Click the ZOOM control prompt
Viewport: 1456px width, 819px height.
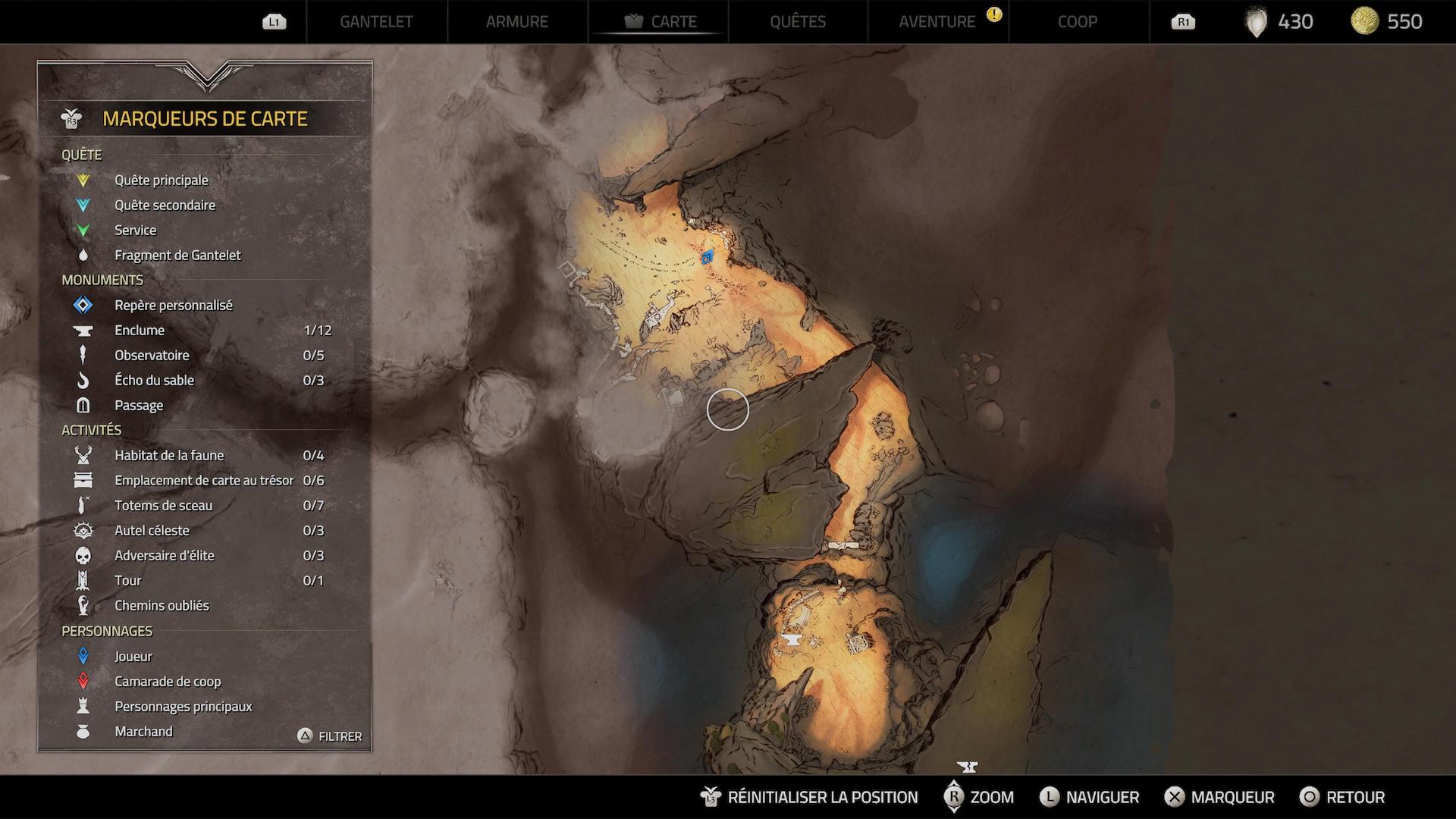pos(978,797)
